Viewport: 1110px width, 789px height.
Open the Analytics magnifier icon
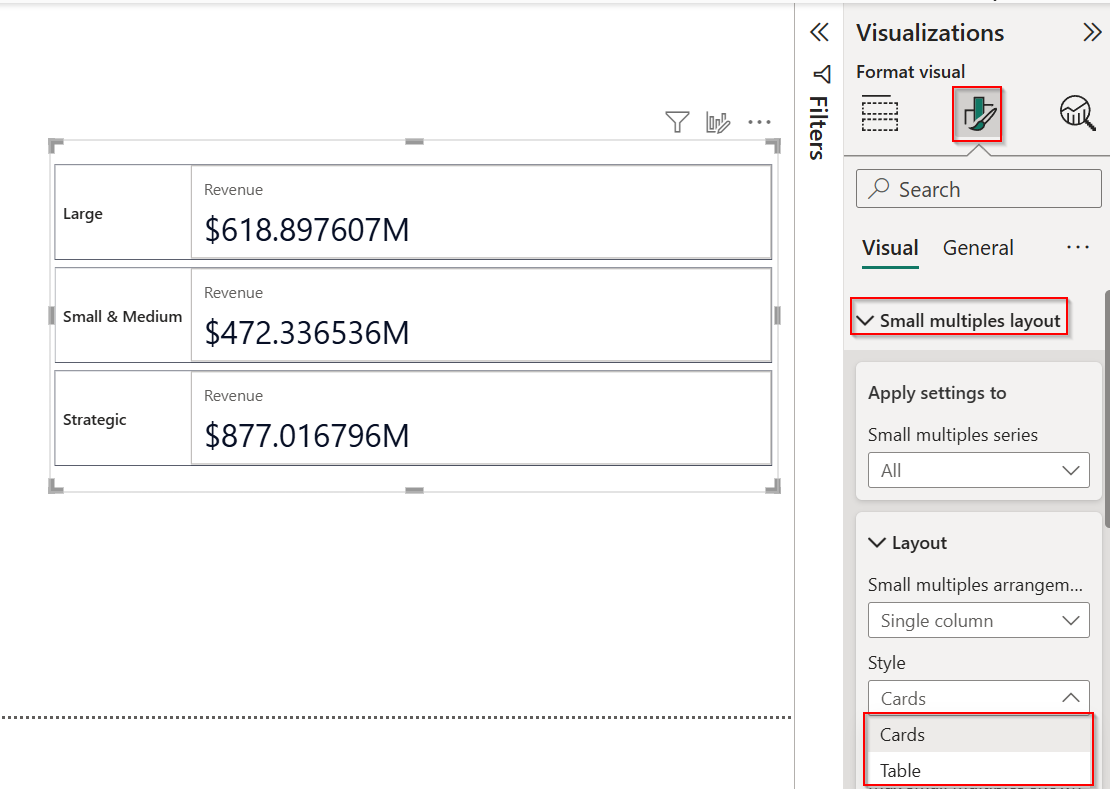pos(1077,113)
